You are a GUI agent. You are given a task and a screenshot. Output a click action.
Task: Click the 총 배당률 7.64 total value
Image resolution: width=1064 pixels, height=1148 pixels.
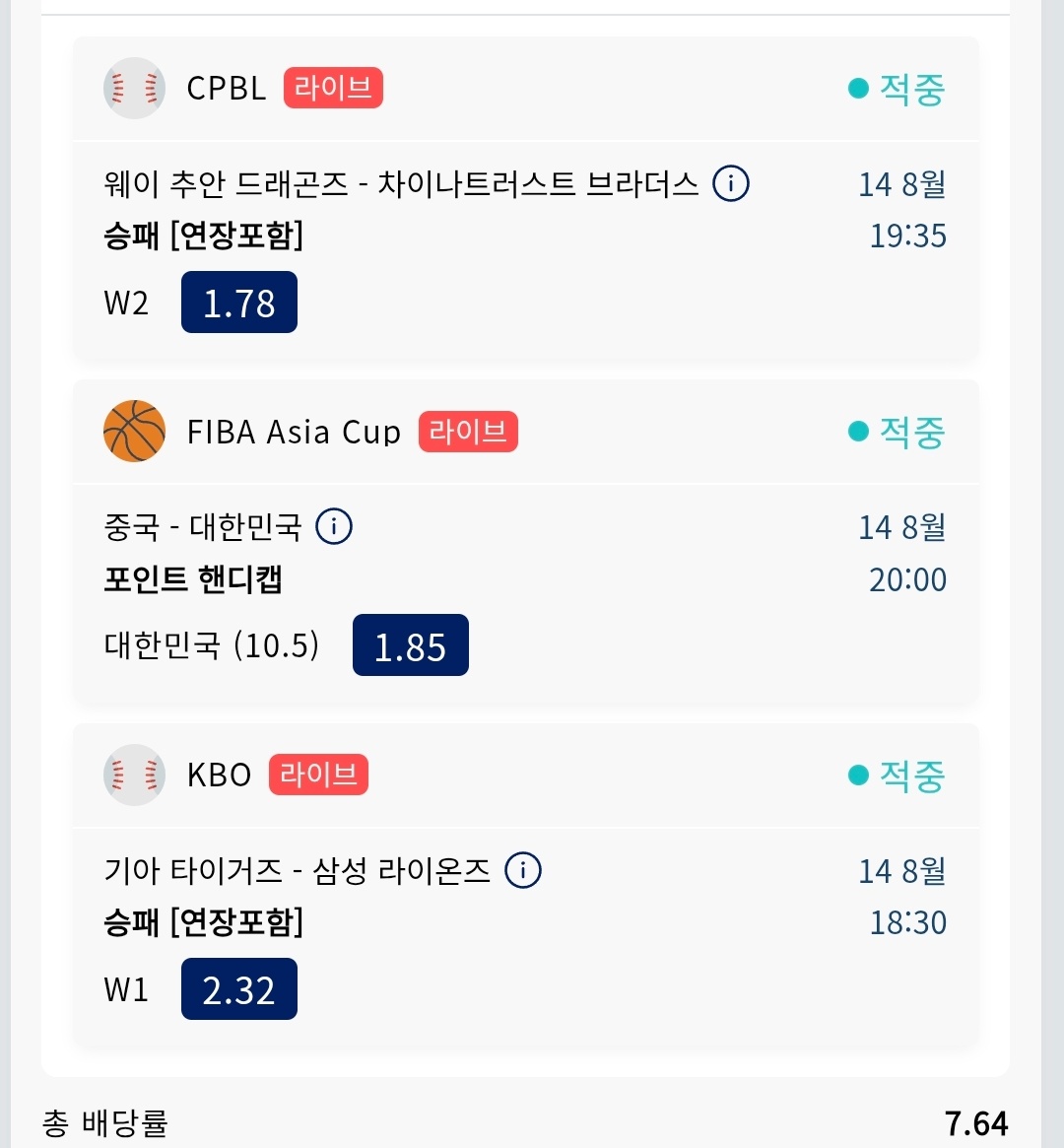tap(976, 1123)
